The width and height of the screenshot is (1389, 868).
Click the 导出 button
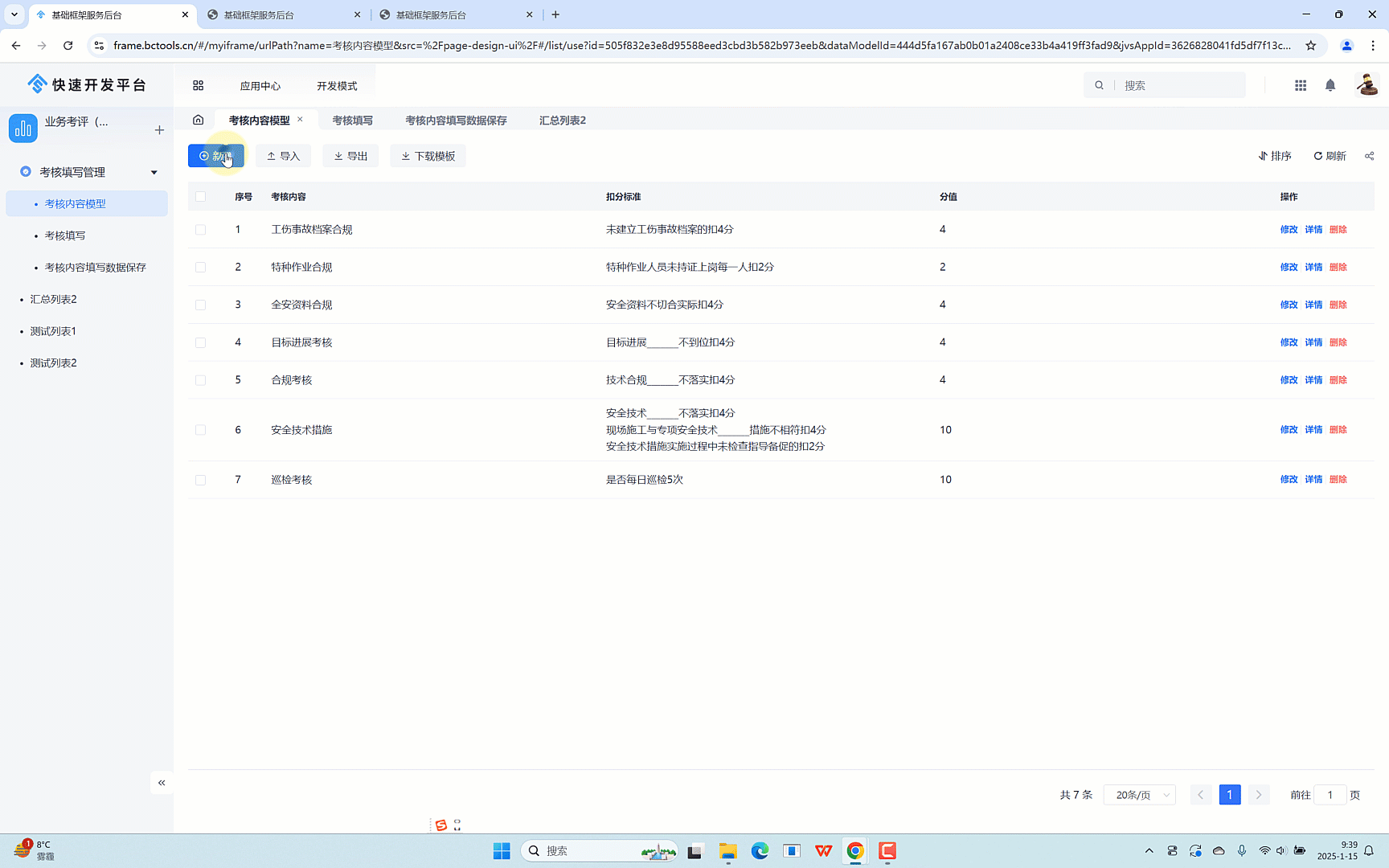click(350, 156)
